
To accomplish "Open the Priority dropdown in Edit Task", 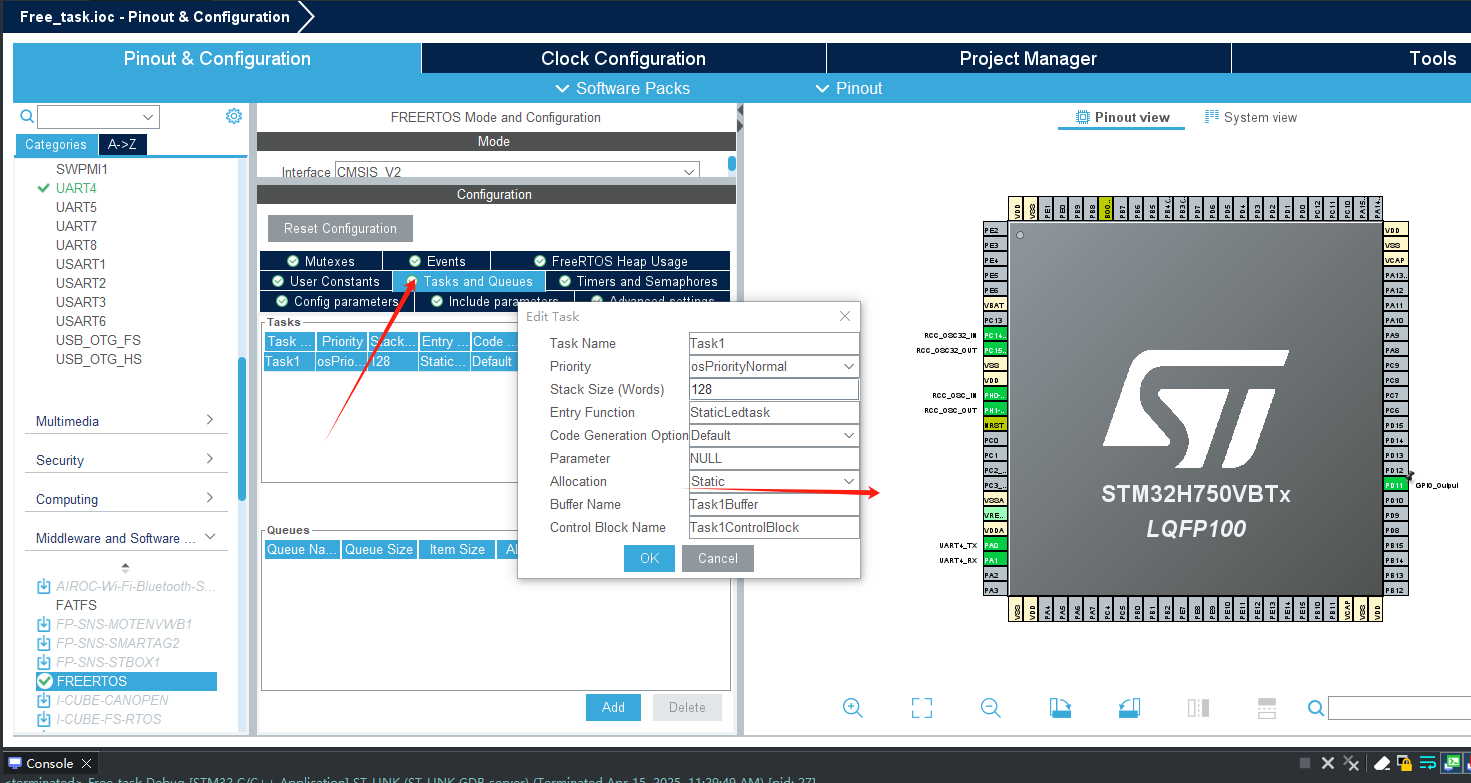I will [846, 366].
